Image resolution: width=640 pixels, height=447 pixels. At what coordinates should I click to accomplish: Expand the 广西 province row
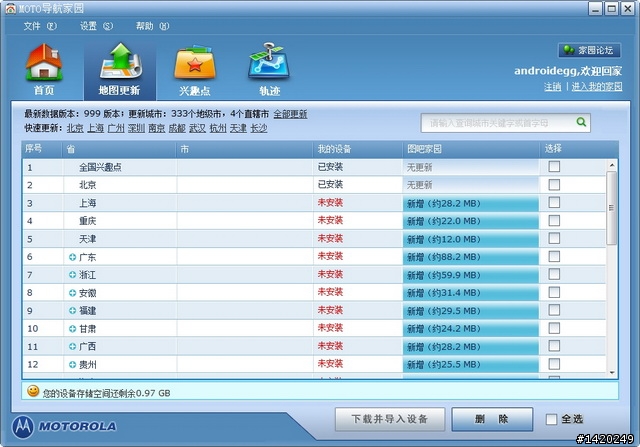click(x=72, y=346)
